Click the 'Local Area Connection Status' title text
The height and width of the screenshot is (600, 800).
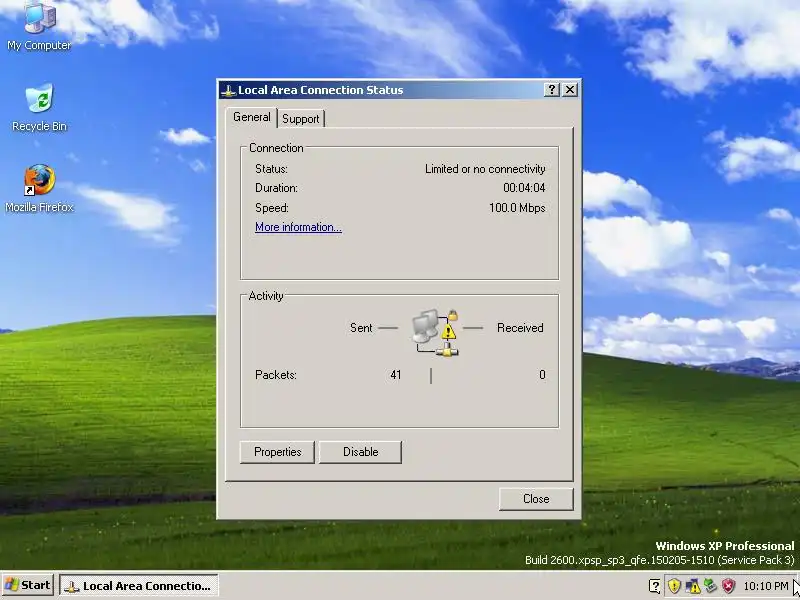click(x=320, y=90)
